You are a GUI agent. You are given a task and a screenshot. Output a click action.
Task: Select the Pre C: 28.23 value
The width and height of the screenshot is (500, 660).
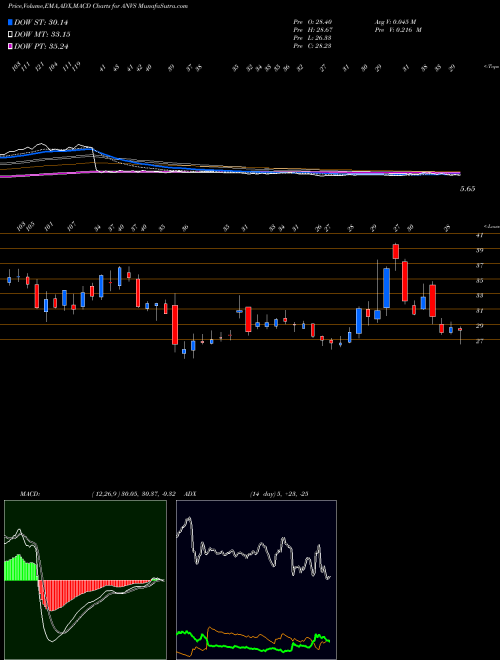coord(313,46)
